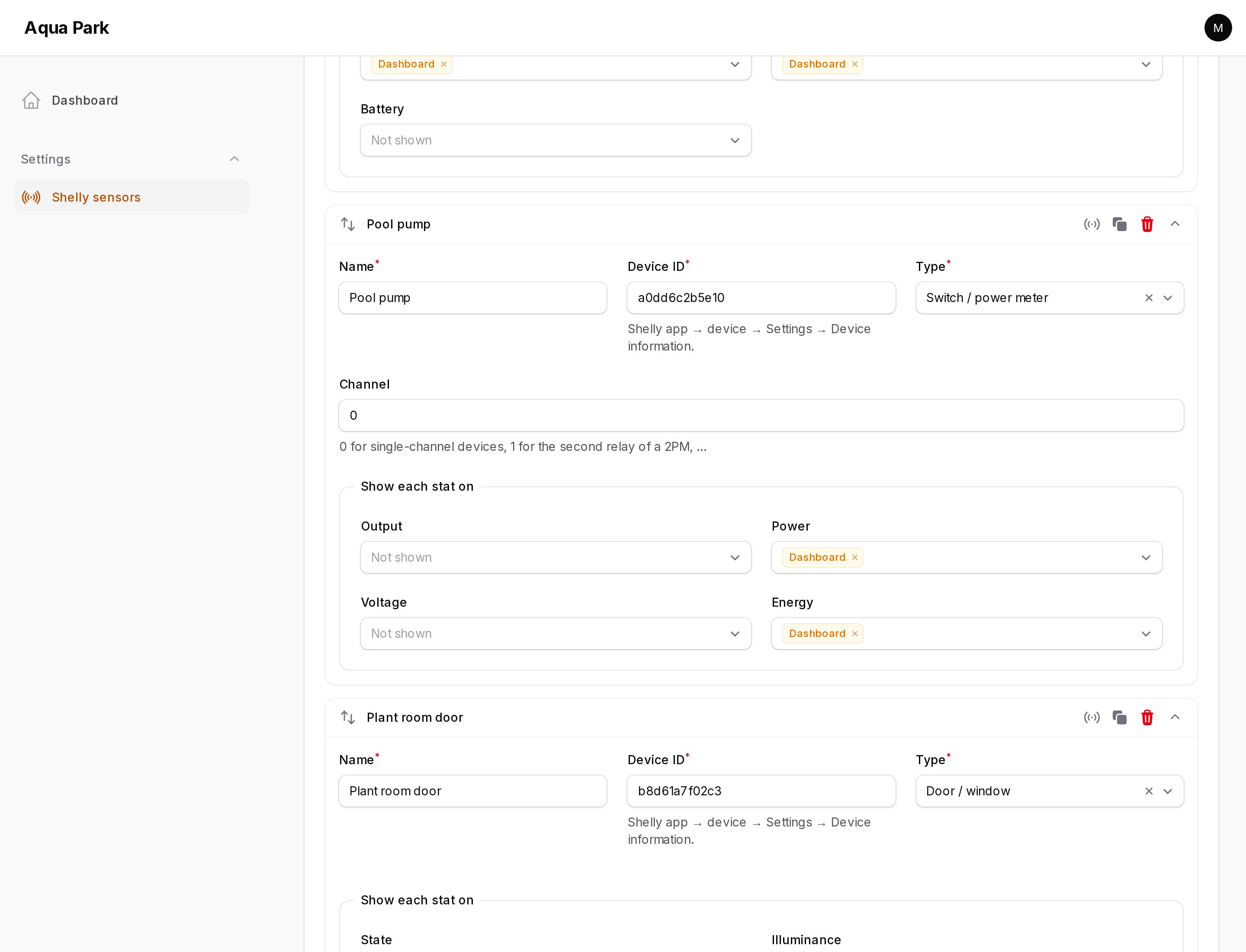Duplicate the Plant room door sensor
Screen dimensions: 1246x952
coord(1119,717)
